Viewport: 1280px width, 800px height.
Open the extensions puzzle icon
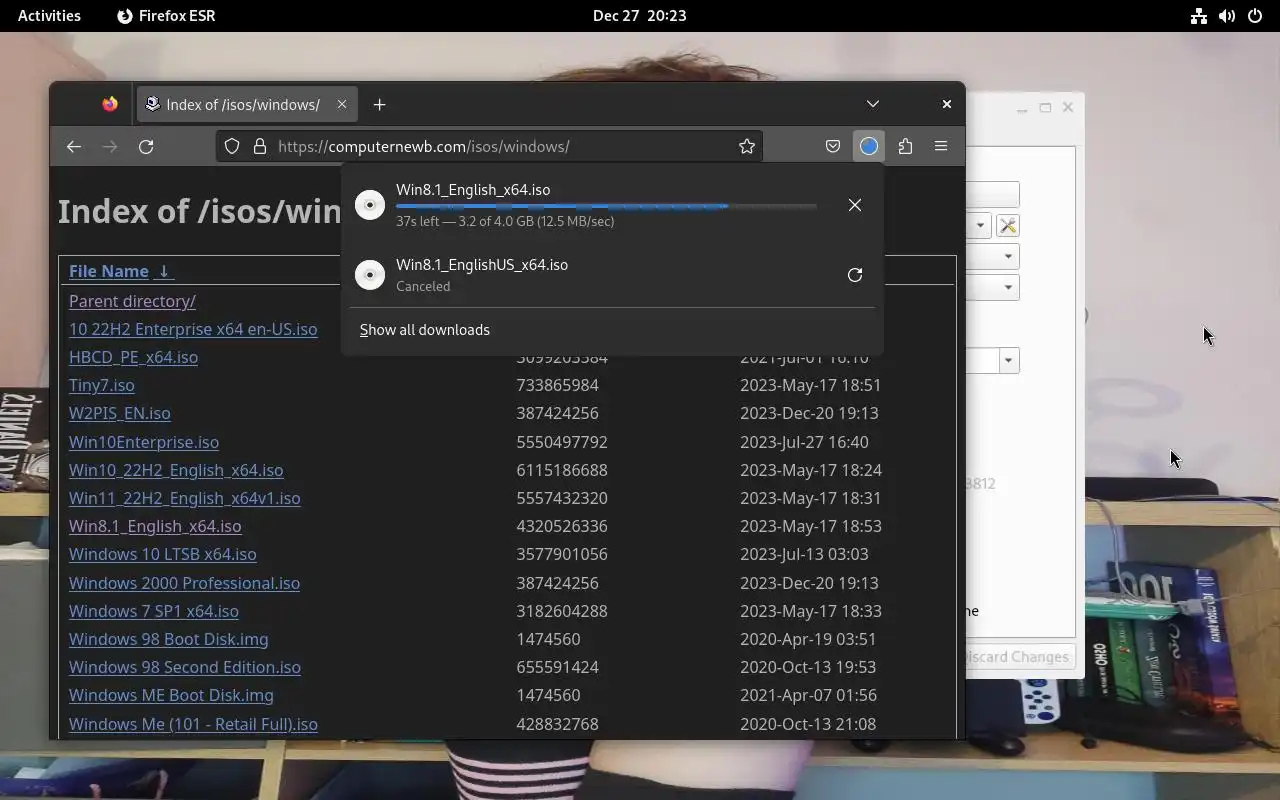click(x=905, y=146)
